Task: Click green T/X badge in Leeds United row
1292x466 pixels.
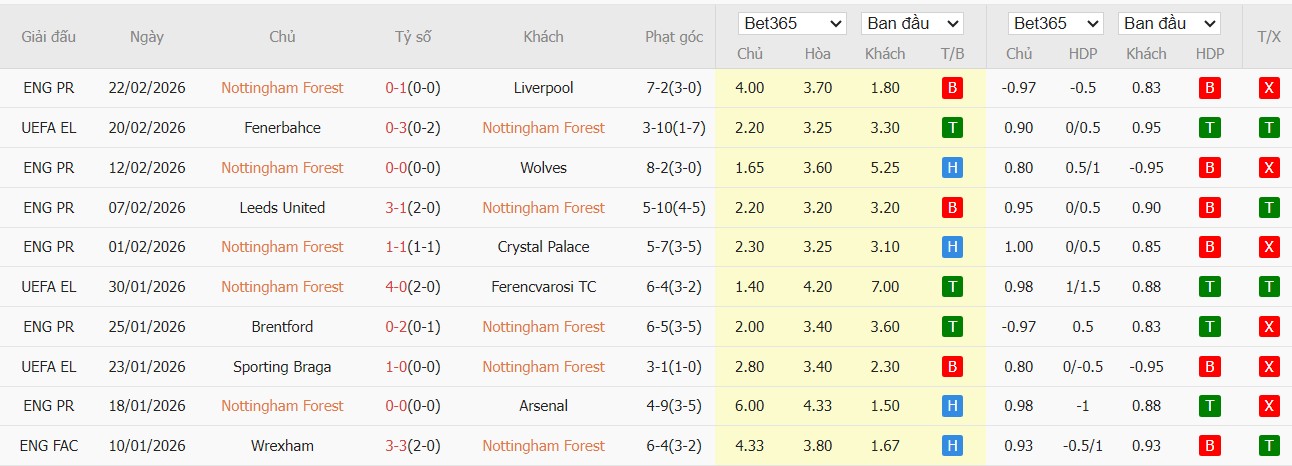Action: pos(1269,208)
